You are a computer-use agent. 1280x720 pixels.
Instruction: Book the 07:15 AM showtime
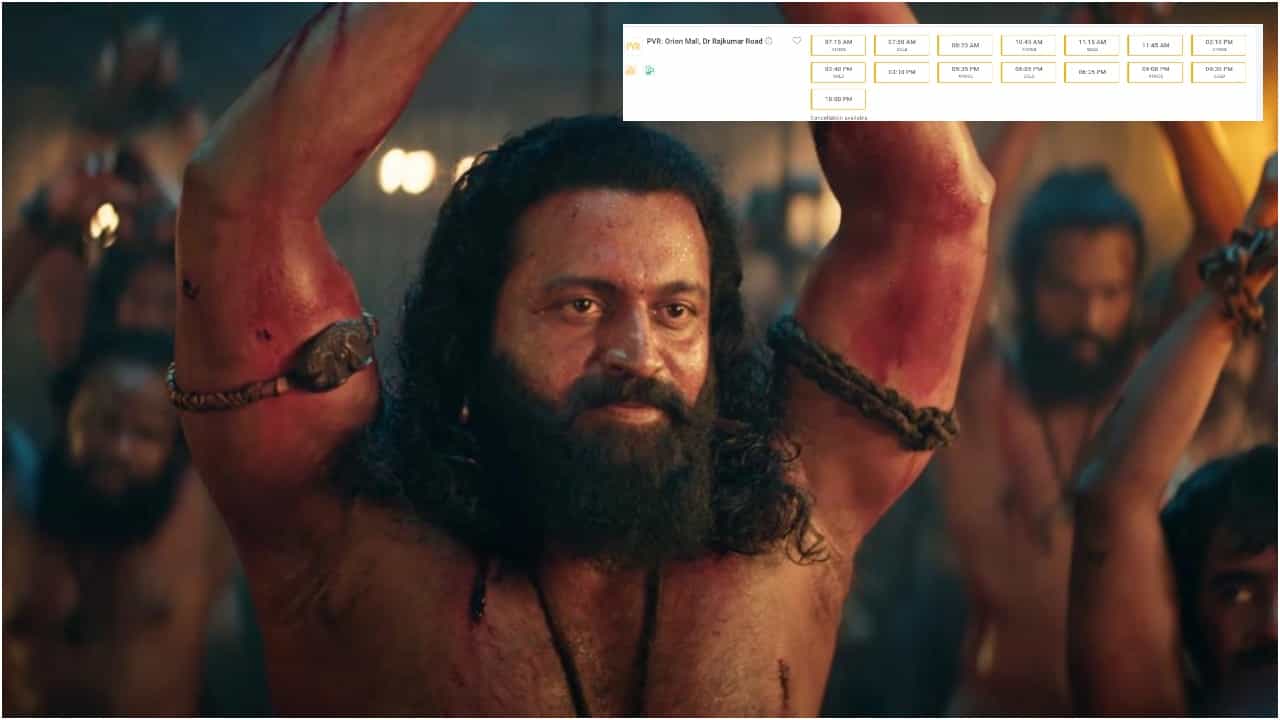838,45
